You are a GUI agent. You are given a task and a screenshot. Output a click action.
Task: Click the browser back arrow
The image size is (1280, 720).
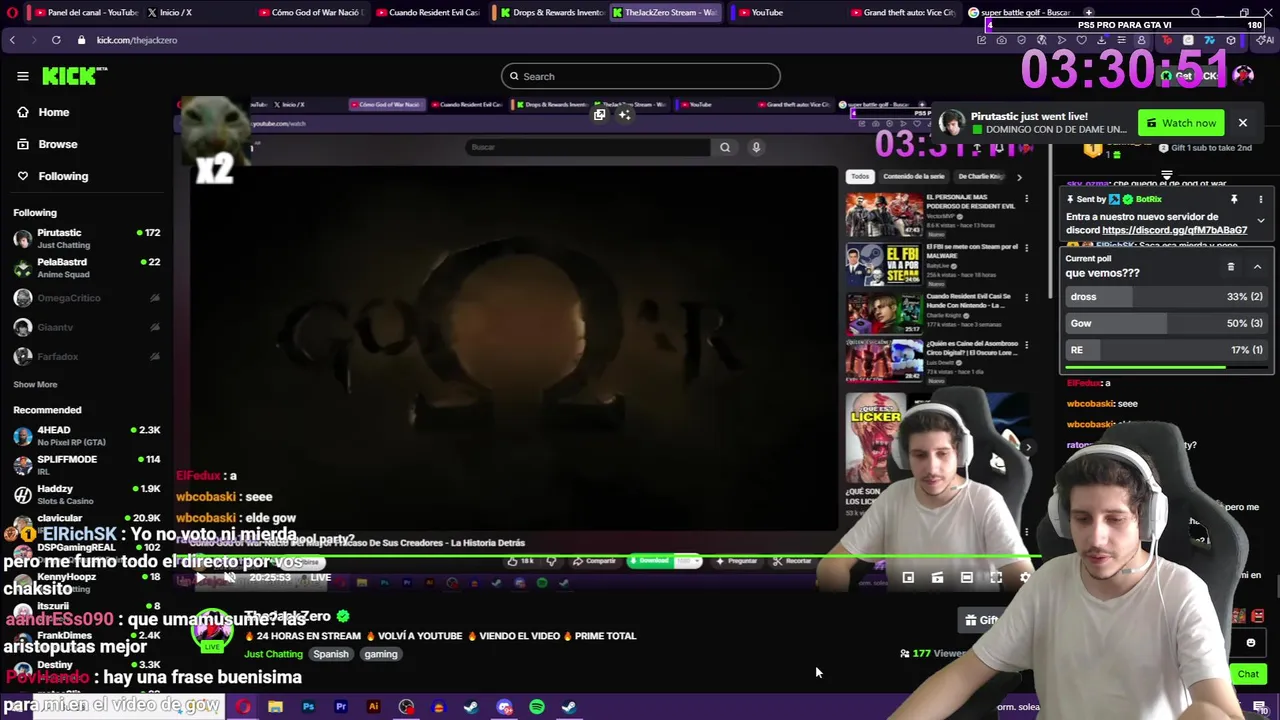click(x=12, y=40)
